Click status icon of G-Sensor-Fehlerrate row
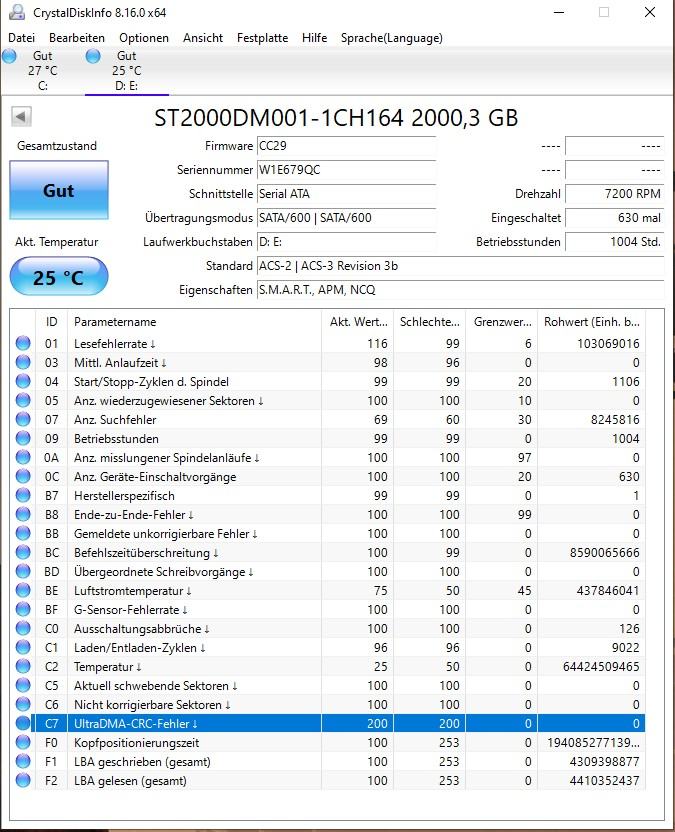Image resolution: width=675 pixels, height=832 pixels. point(23,610)
